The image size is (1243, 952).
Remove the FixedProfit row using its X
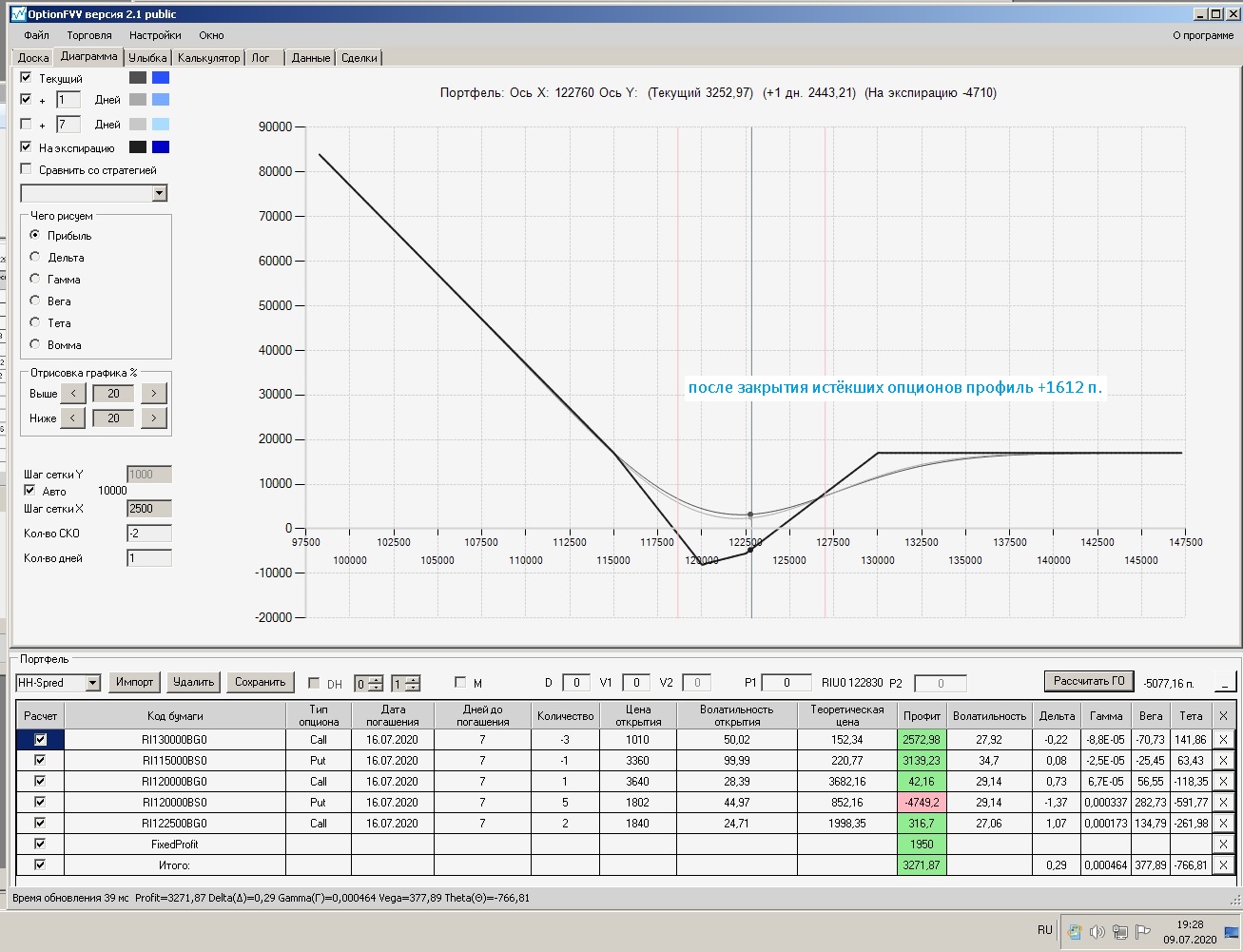click(1223, 844)
